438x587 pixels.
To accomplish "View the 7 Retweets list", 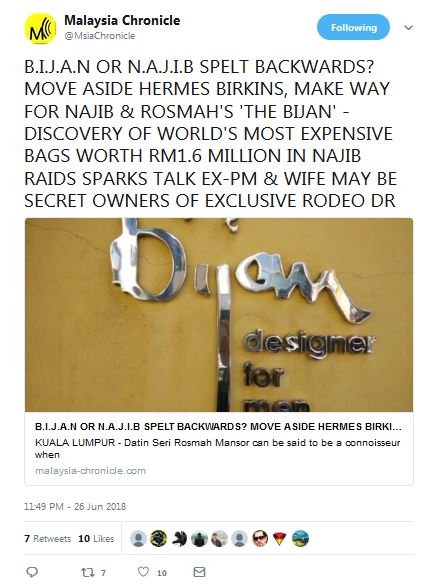I will coord(48,538).
